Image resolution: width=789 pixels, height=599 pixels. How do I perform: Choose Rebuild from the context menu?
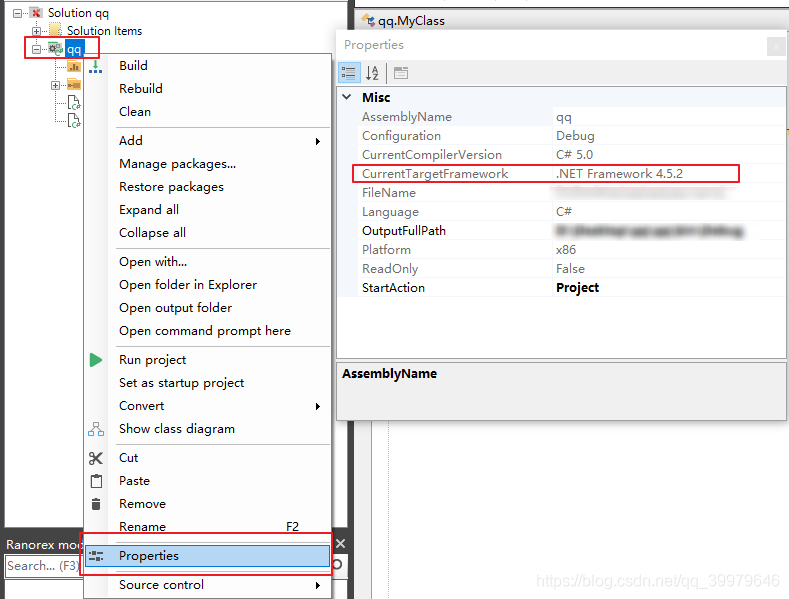(x=207, y=89)
